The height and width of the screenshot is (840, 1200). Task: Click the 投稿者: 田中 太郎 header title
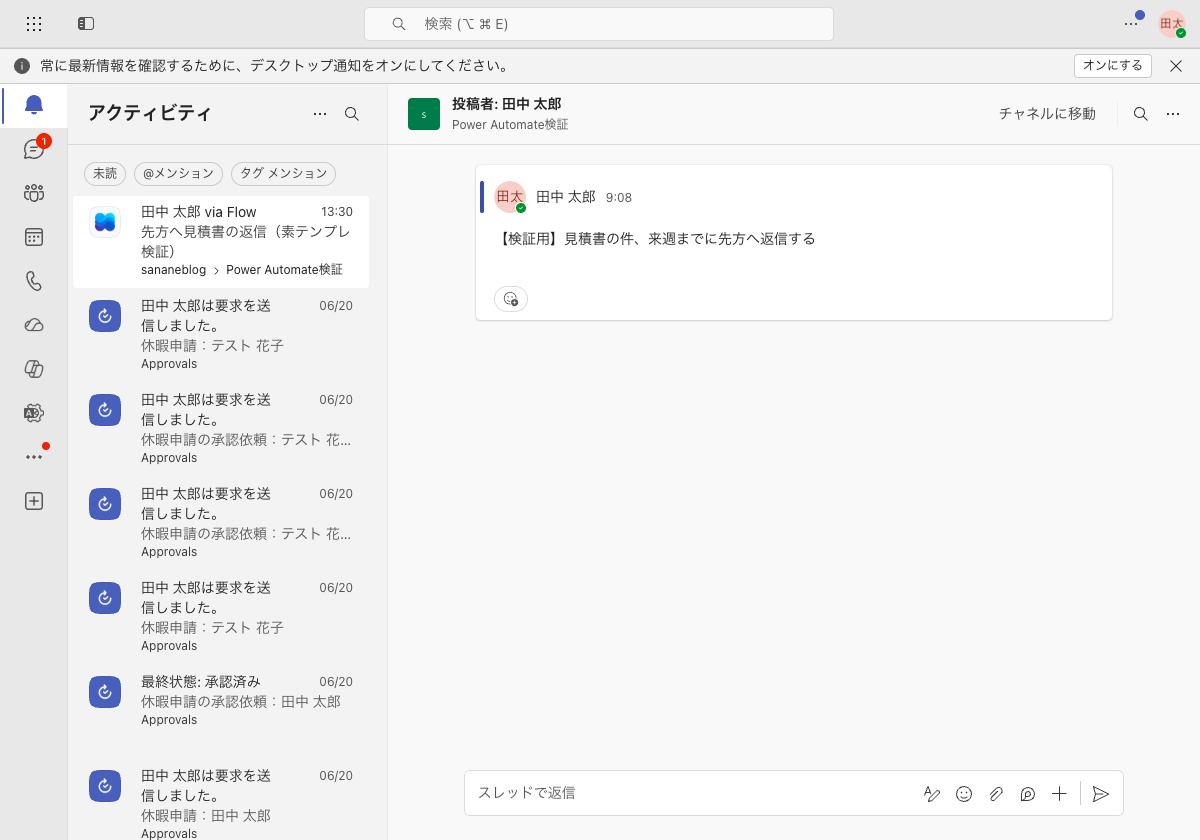[x=507, y=104]
